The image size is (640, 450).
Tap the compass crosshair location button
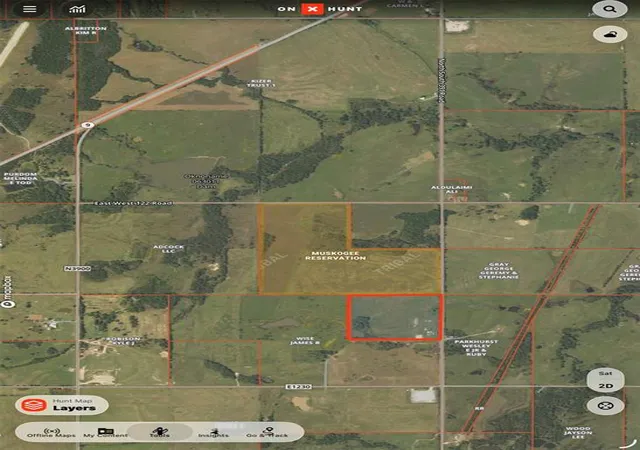pyautogui.click(x=605, y=406)
